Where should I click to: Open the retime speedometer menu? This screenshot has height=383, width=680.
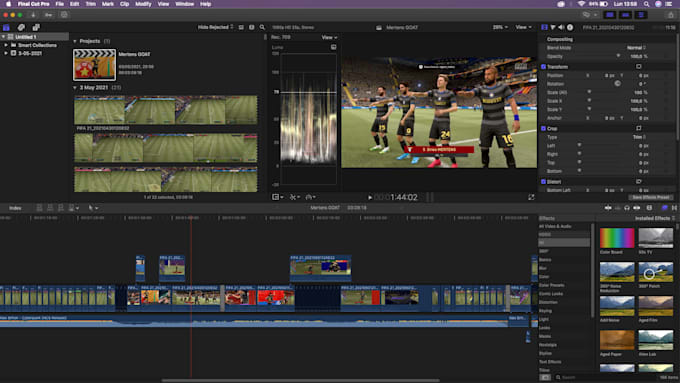310,197
